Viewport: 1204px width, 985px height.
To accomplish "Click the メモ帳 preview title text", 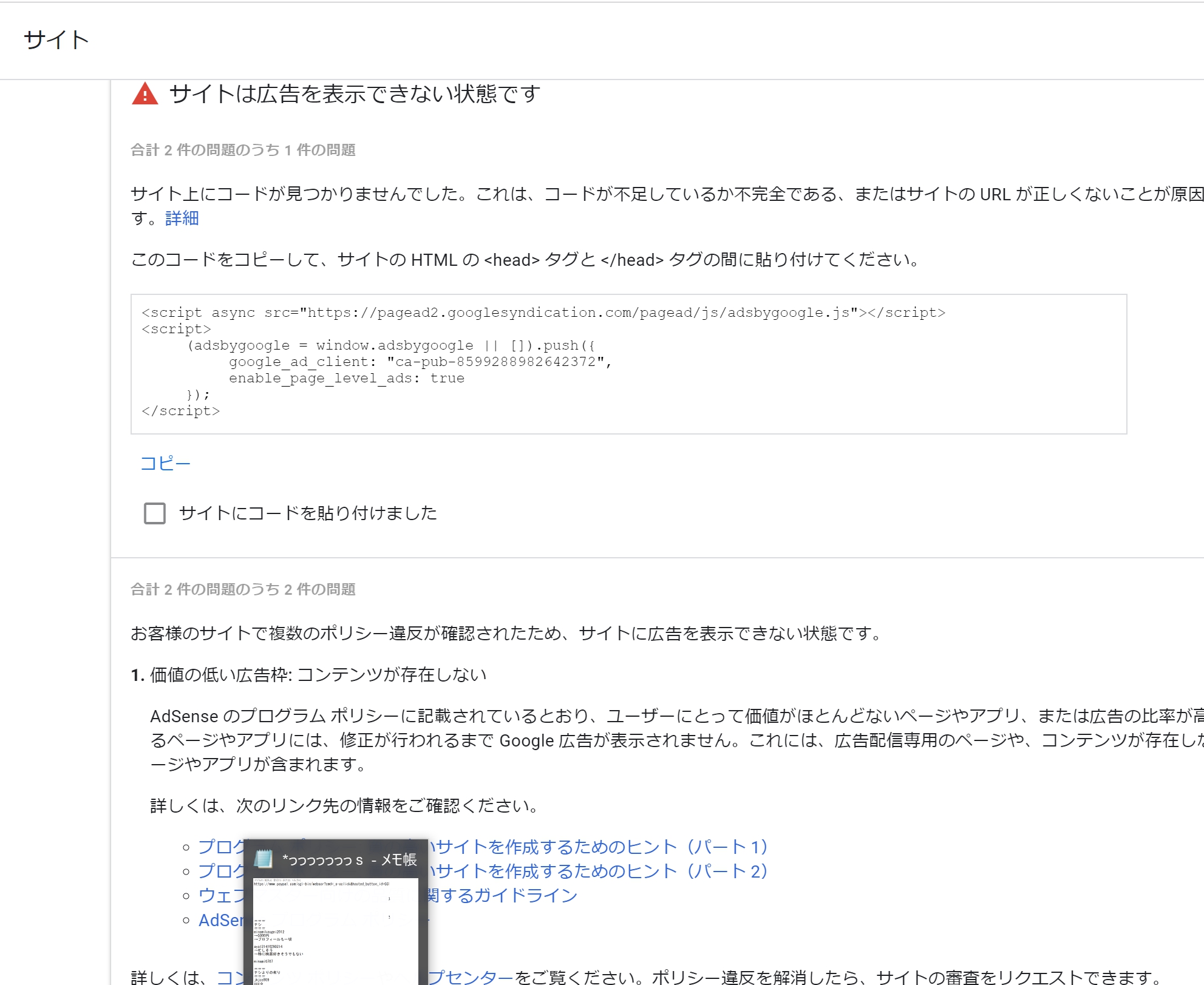I will point(350,859).
